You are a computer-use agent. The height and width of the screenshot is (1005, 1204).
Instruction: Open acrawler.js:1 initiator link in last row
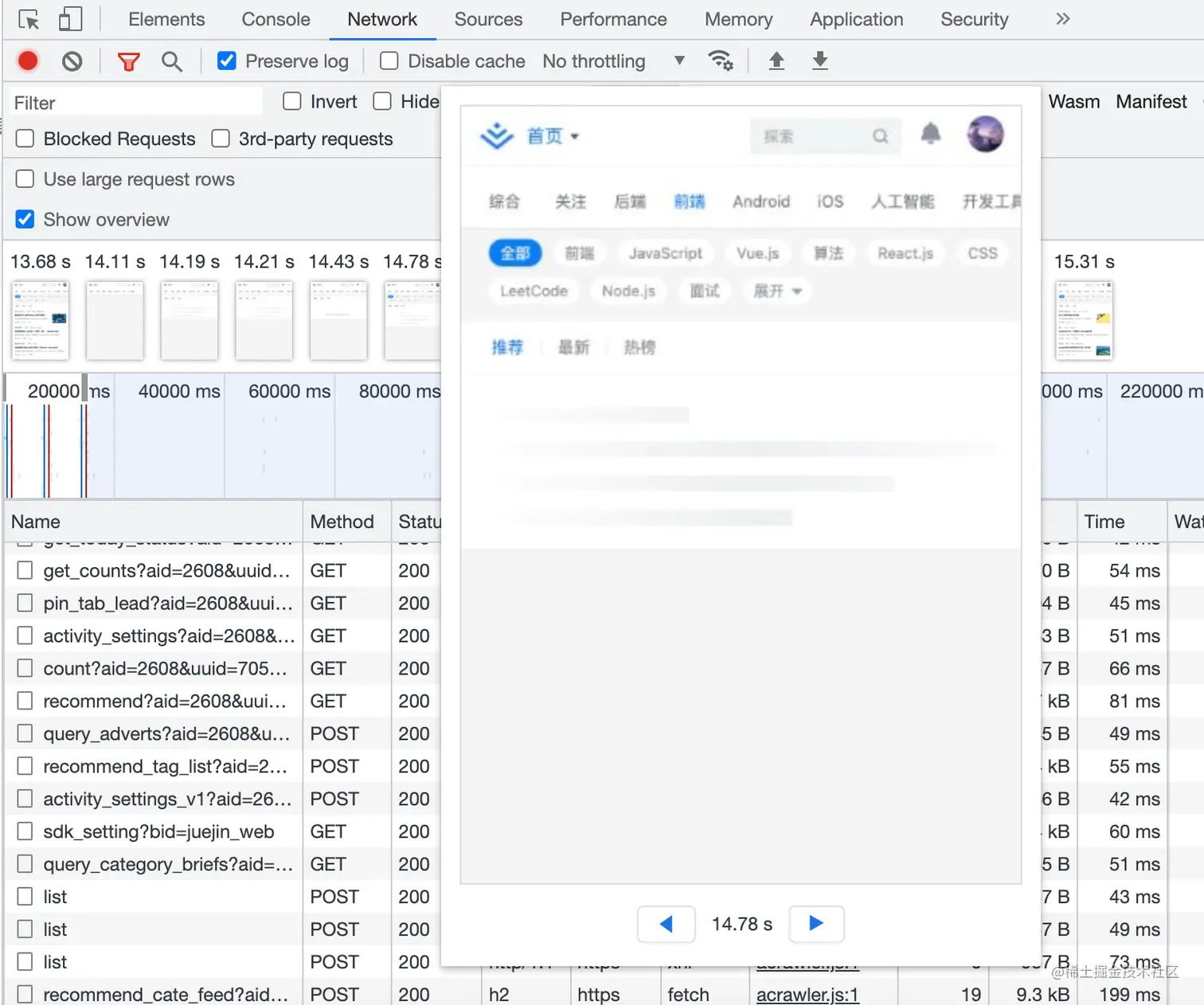[x=807, y=995]
